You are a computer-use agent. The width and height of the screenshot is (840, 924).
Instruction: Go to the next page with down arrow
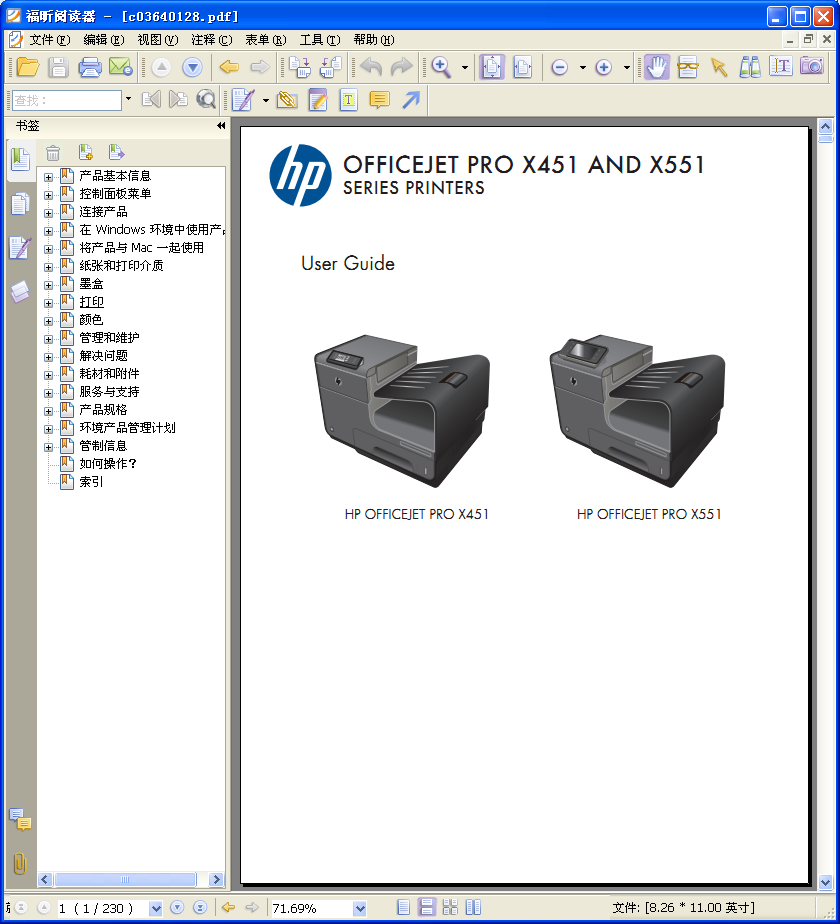(192, 67)
